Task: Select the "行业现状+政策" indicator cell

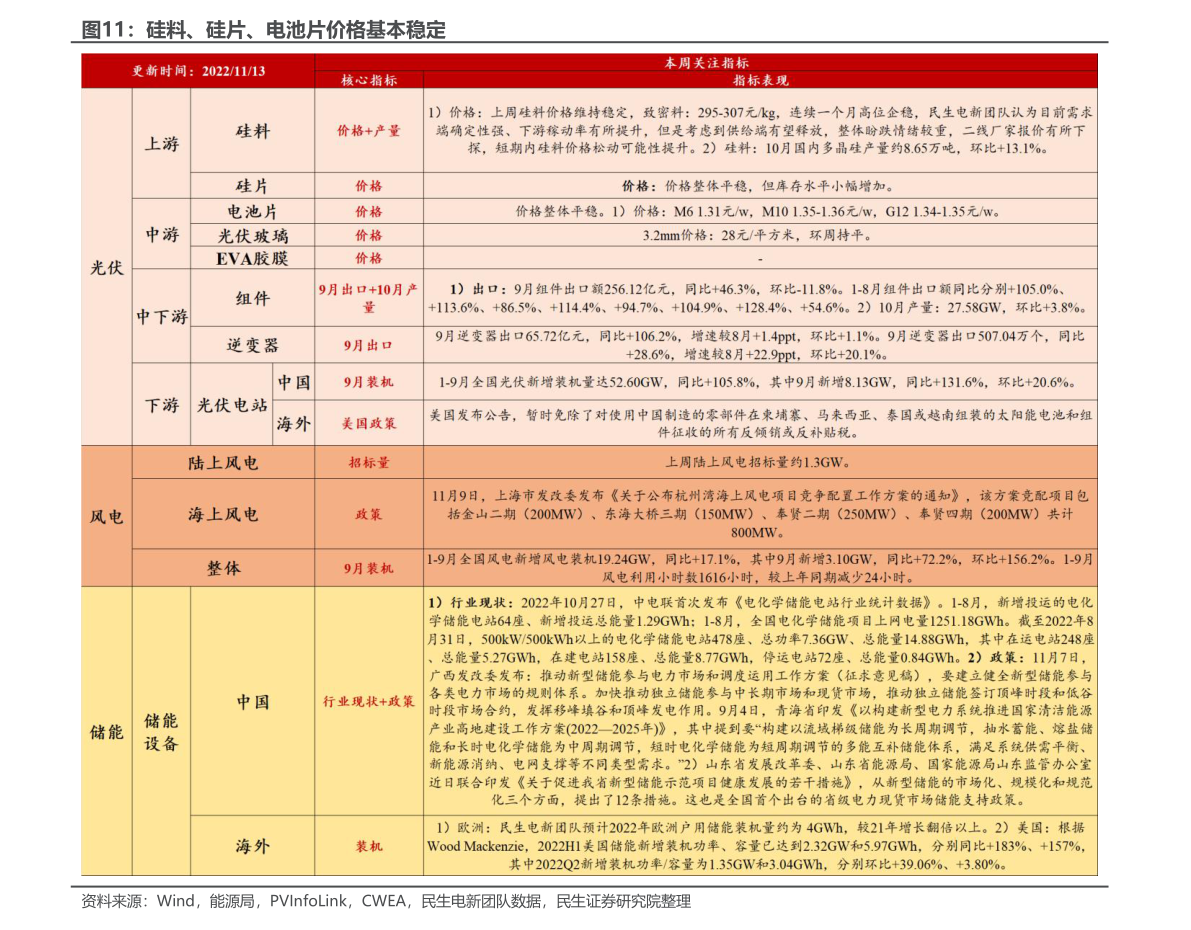Action: click(368, 701)
